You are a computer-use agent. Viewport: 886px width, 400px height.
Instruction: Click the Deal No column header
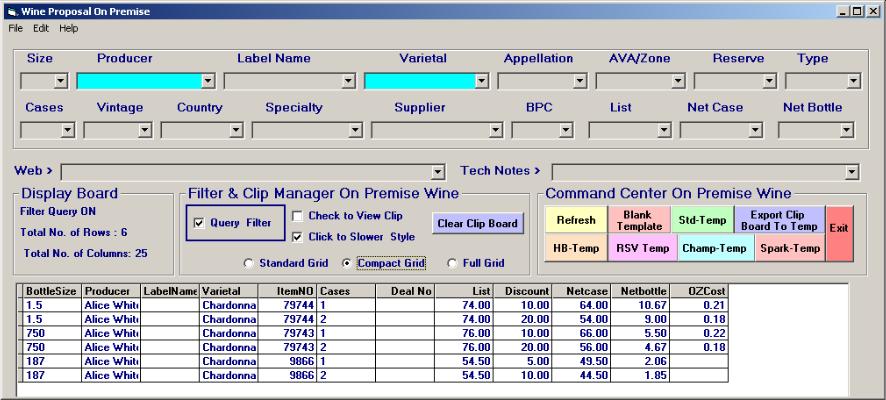tap(405, 292)
